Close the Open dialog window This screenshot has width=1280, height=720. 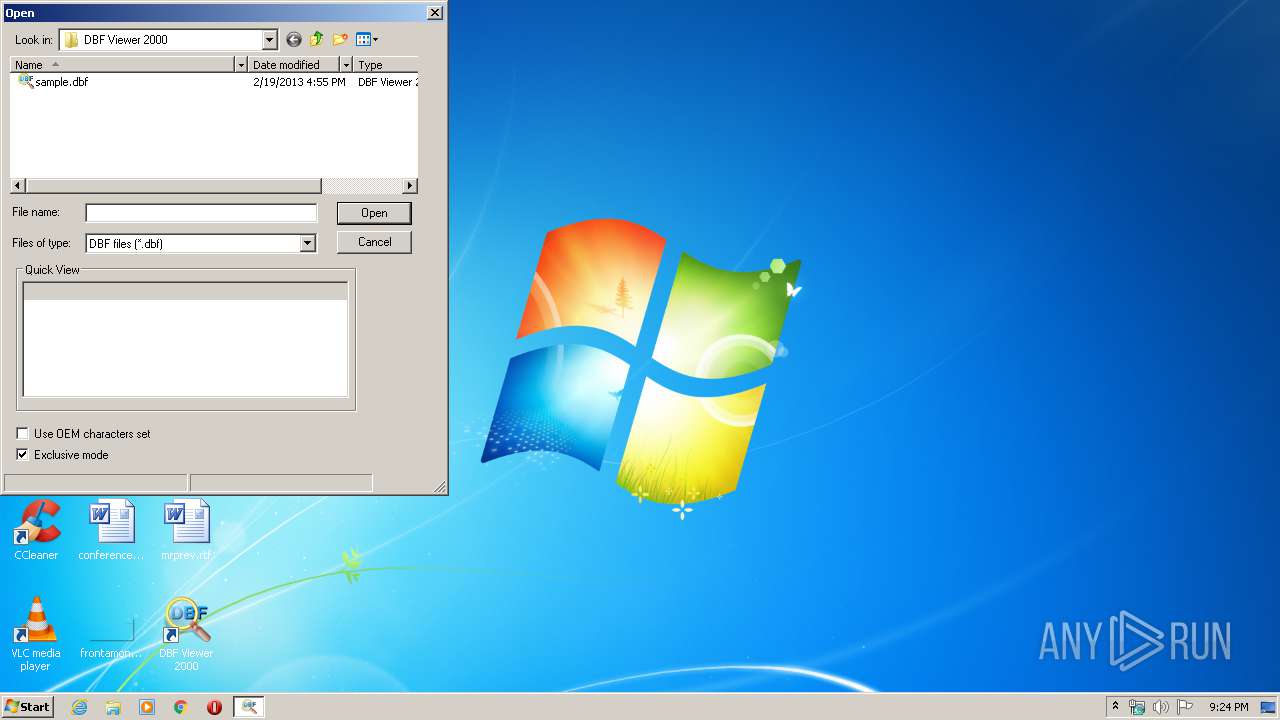click(434, 13)
